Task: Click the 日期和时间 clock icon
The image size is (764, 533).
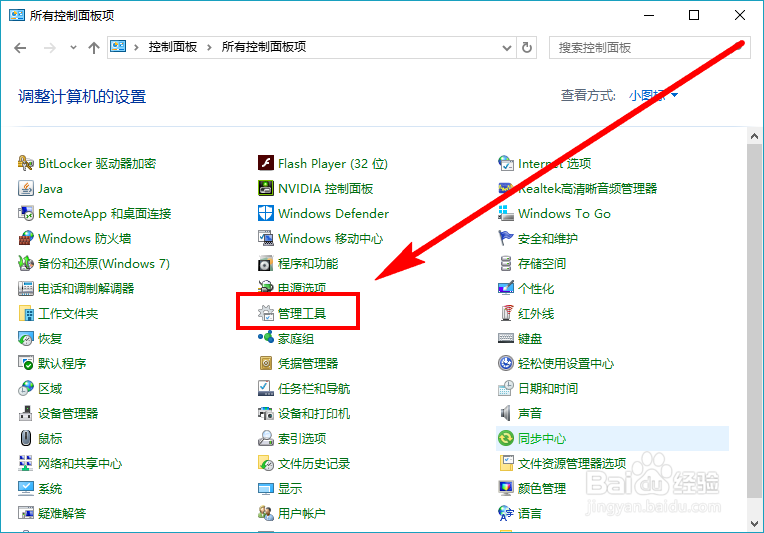Action: pyautogui.click(x=506, y=388)
